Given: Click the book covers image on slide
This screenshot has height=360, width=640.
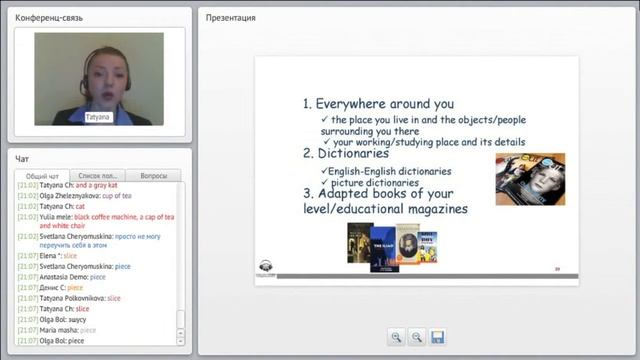Looking at the screenshot, I should point(392,247).
